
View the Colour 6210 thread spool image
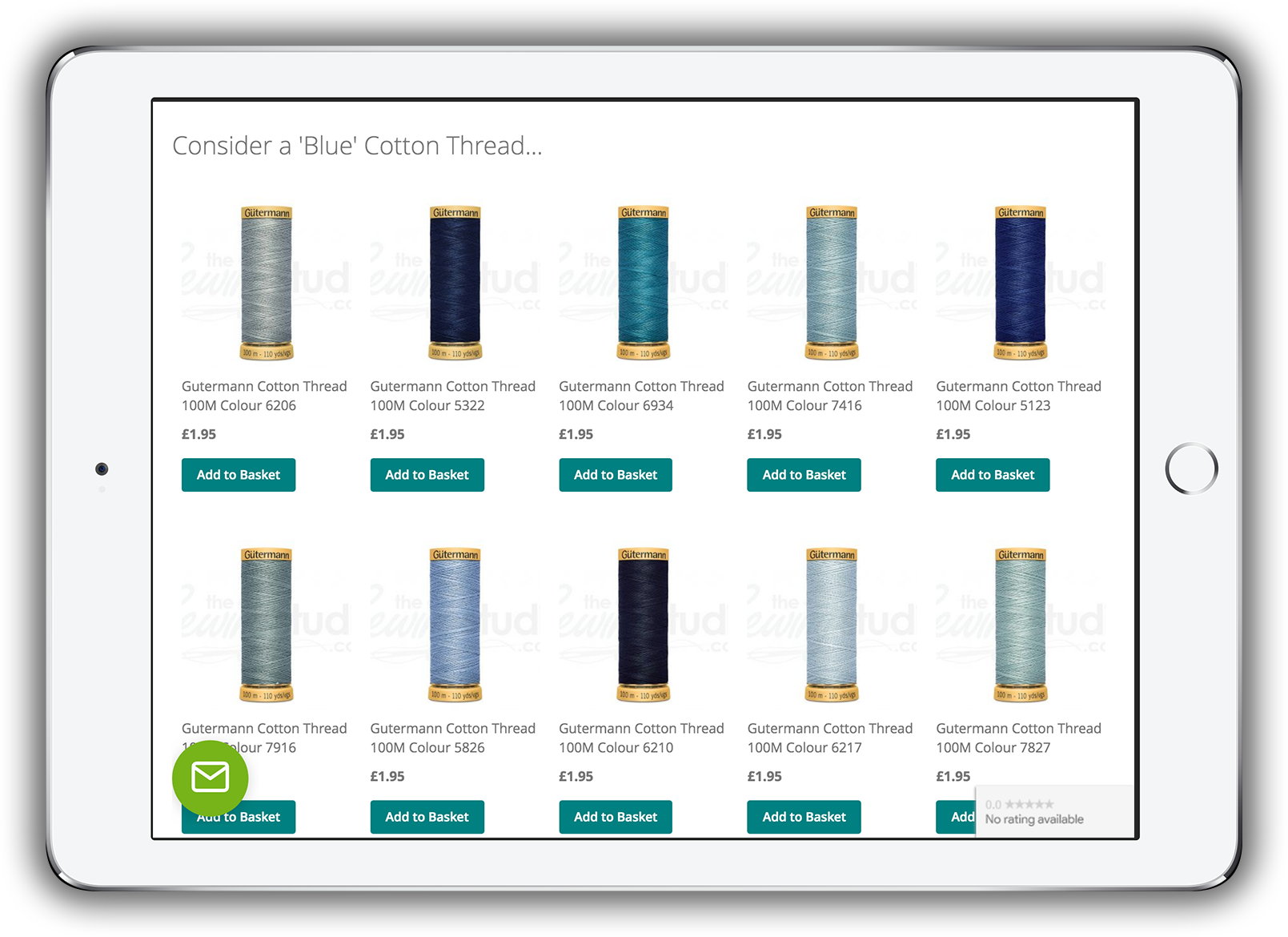(x=644, y=625)
